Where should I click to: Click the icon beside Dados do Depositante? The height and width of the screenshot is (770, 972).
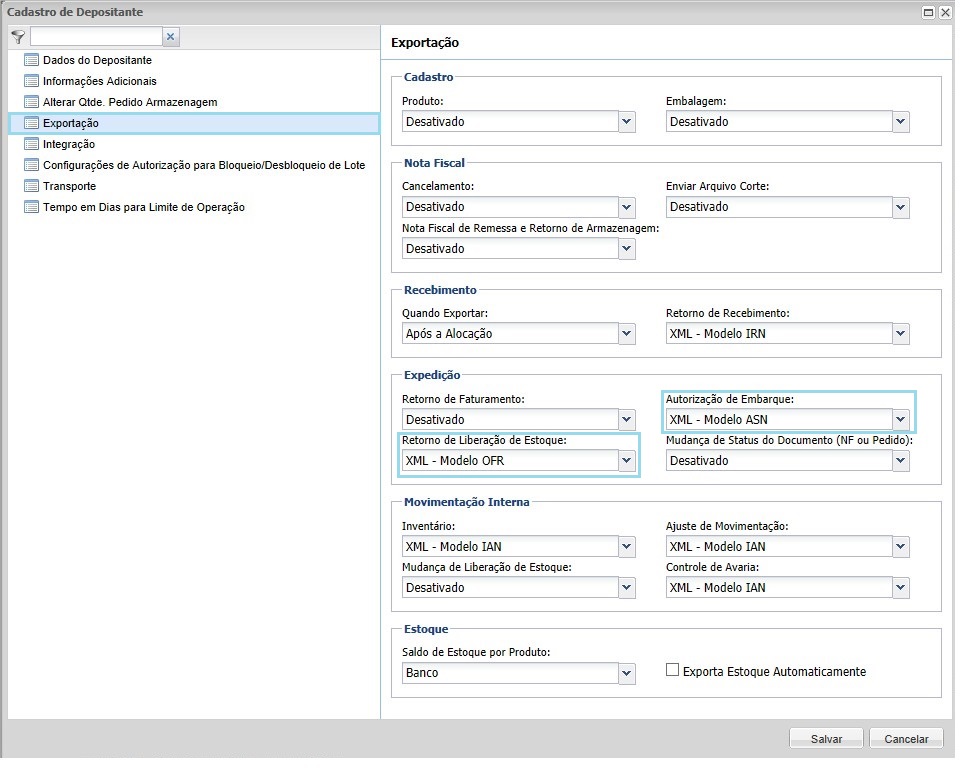tap(30, 60)
